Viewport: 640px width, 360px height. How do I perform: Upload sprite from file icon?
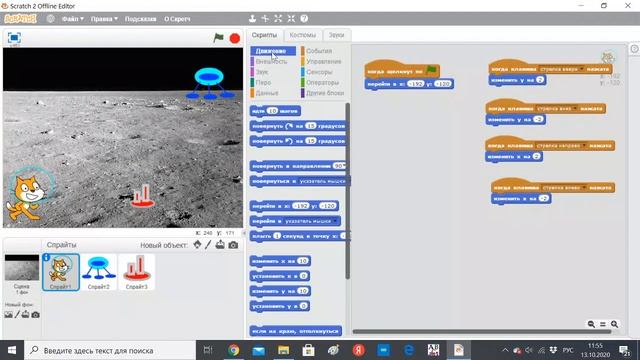[220, 244]
